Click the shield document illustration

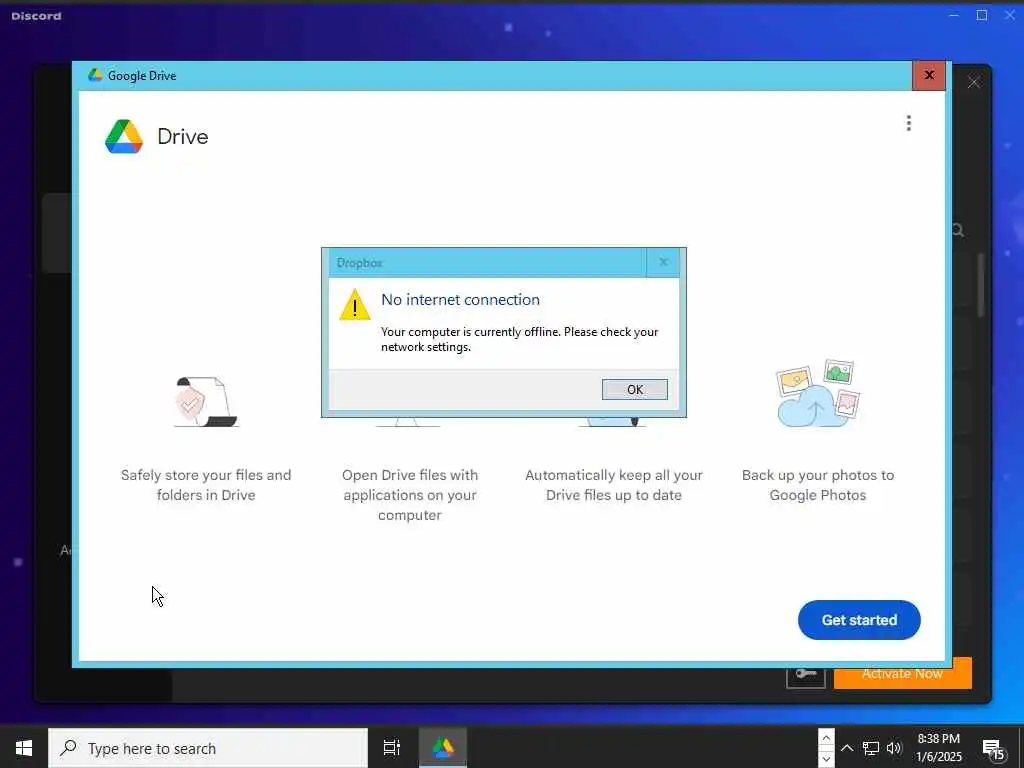coord(206,402)
